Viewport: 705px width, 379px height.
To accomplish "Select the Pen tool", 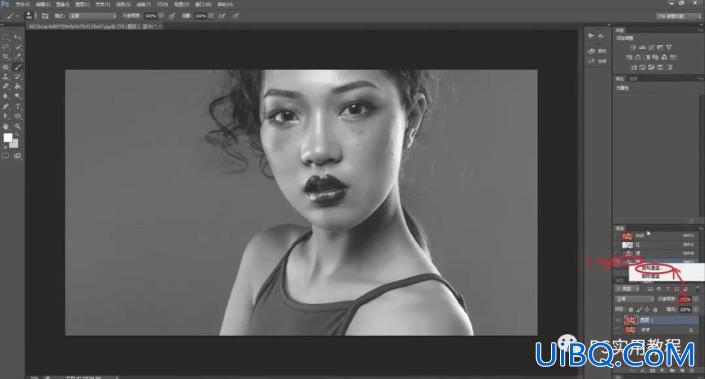I will tap(5, 106).
